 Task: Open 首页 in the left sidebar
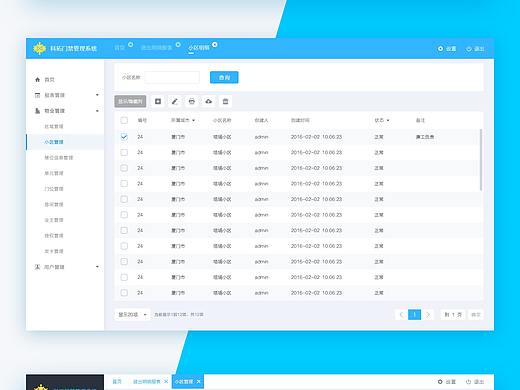tap(49, 80)
